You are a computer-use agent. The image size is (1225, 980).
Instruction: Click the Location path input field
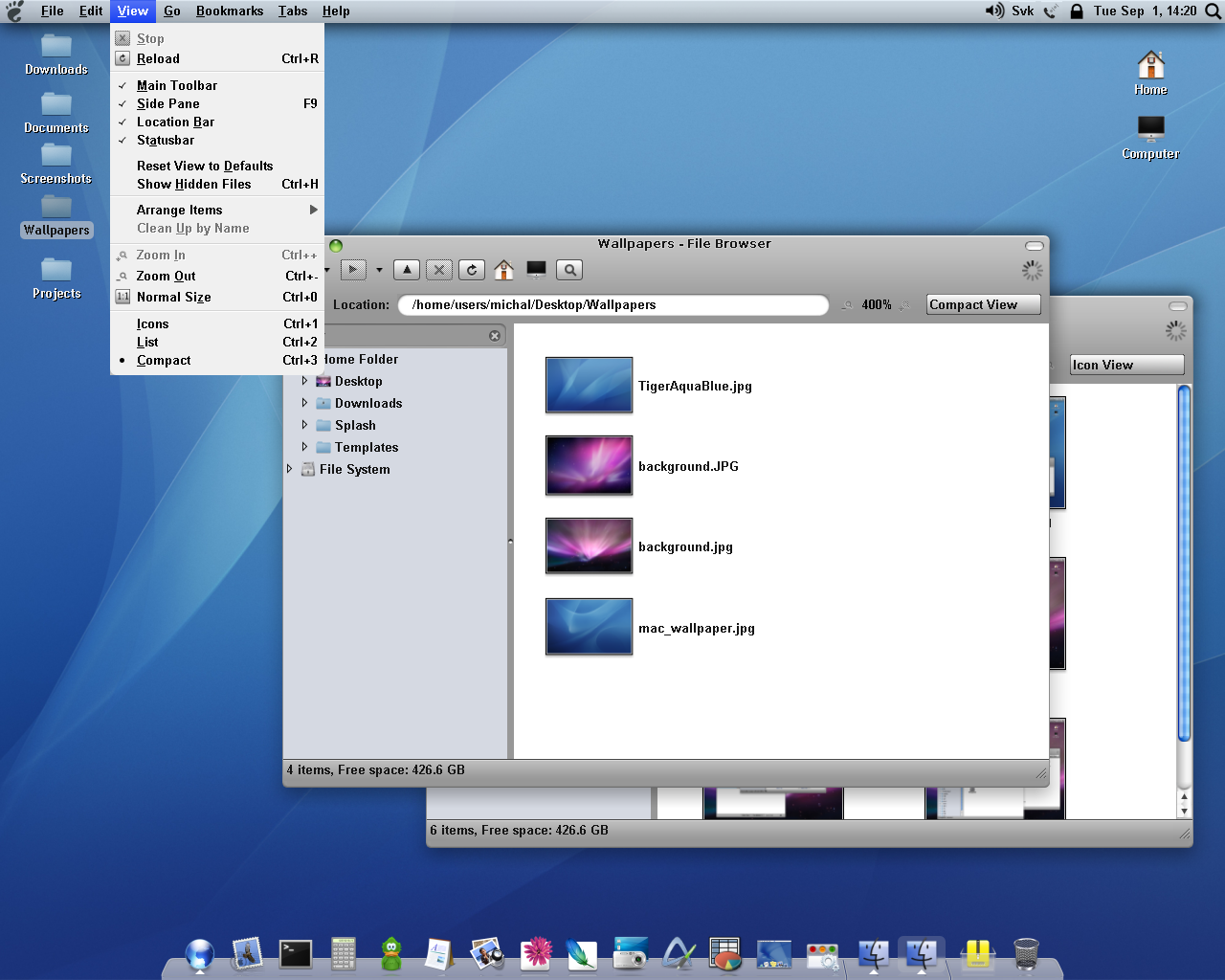pos(612,304)
